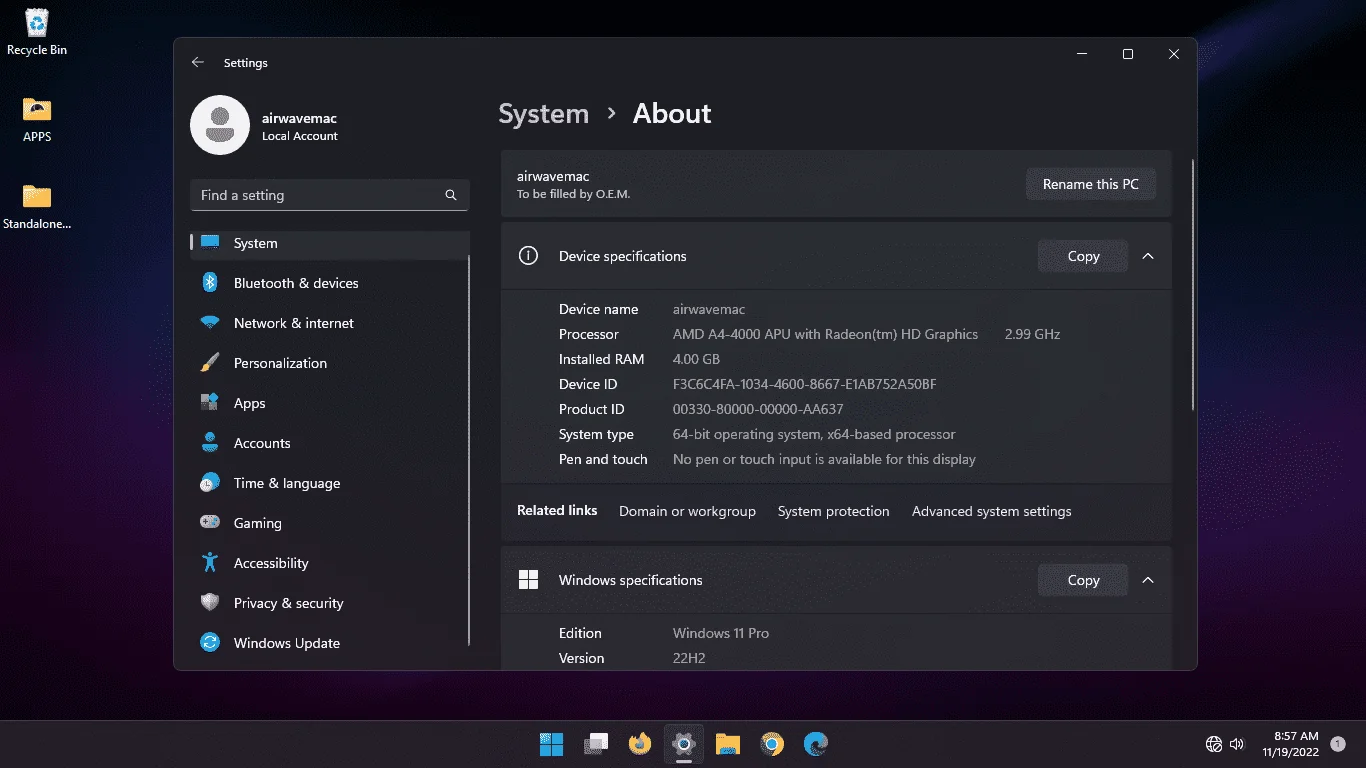The width and height of the screenshot is (1366, 768).
Task: Open the Domain or workgroup link
Action: (x=687, y=511)
